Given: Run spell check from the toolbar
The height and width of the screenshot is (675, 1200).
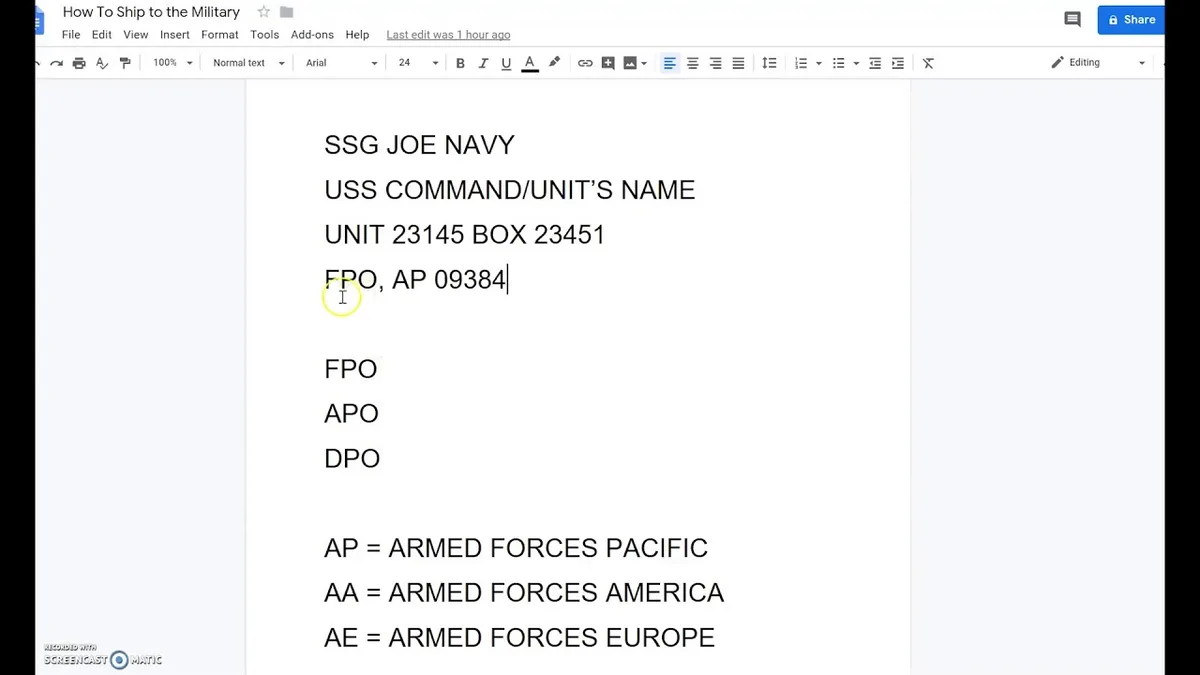Looking at the screenshot, I should [x=102, y=63].
